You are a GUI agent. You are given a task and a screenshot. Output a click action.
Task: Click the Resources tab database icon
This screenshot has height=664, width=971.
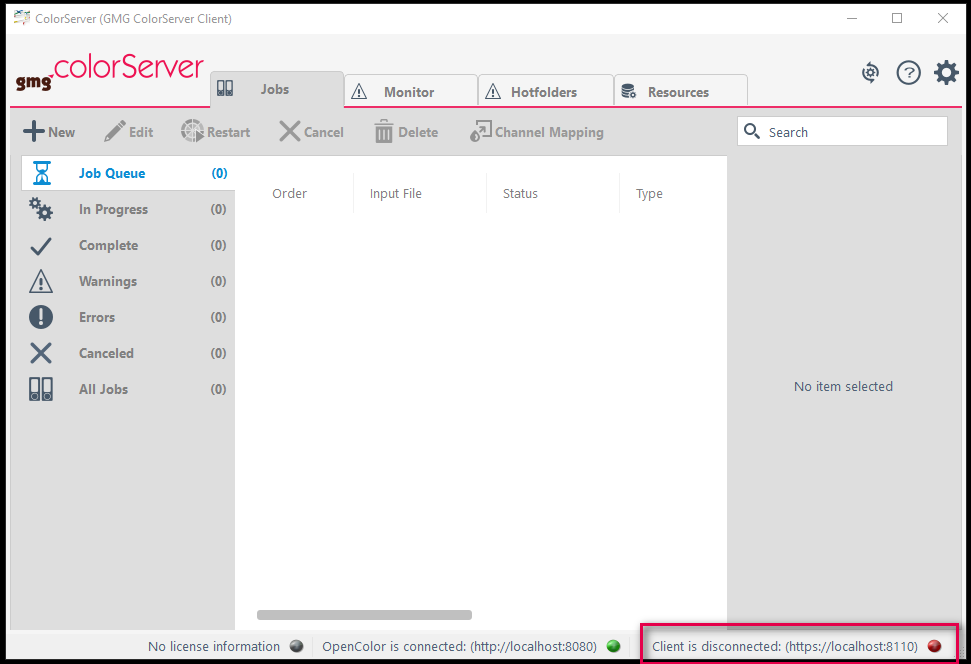[629, 91]
